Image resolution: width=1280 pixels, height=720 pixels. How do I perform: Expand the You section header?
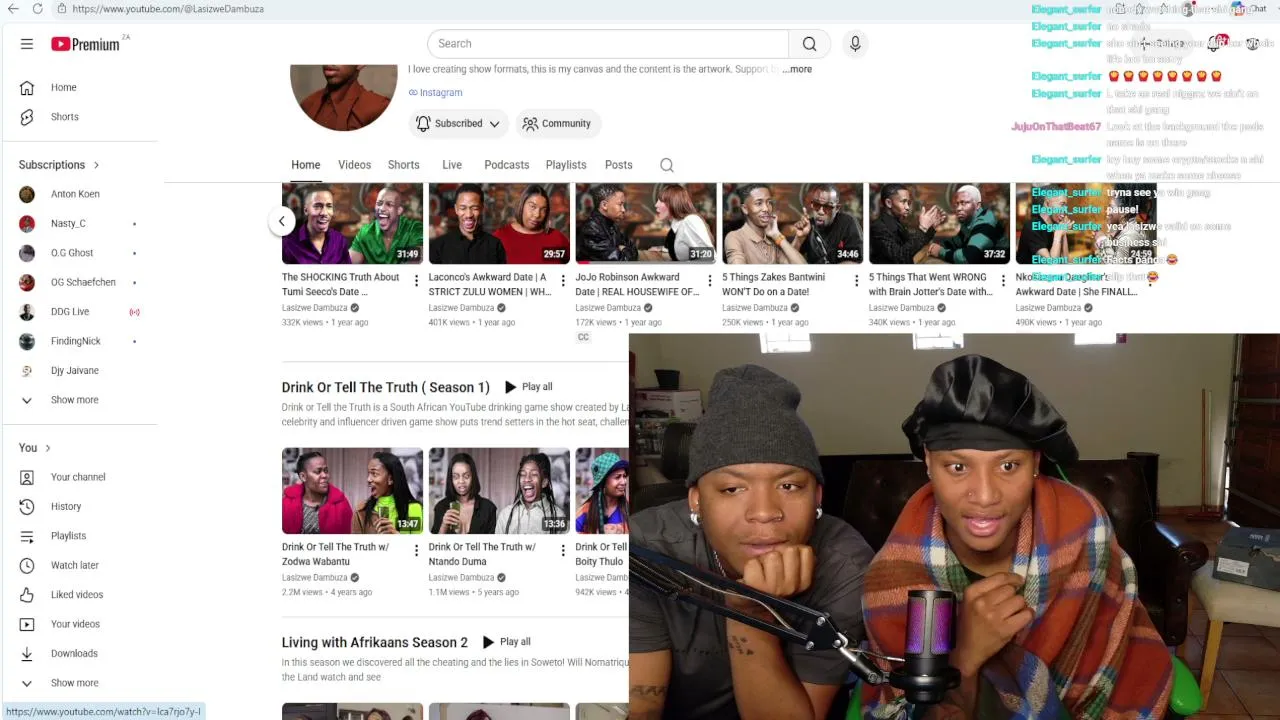click(x=34, y=448)
